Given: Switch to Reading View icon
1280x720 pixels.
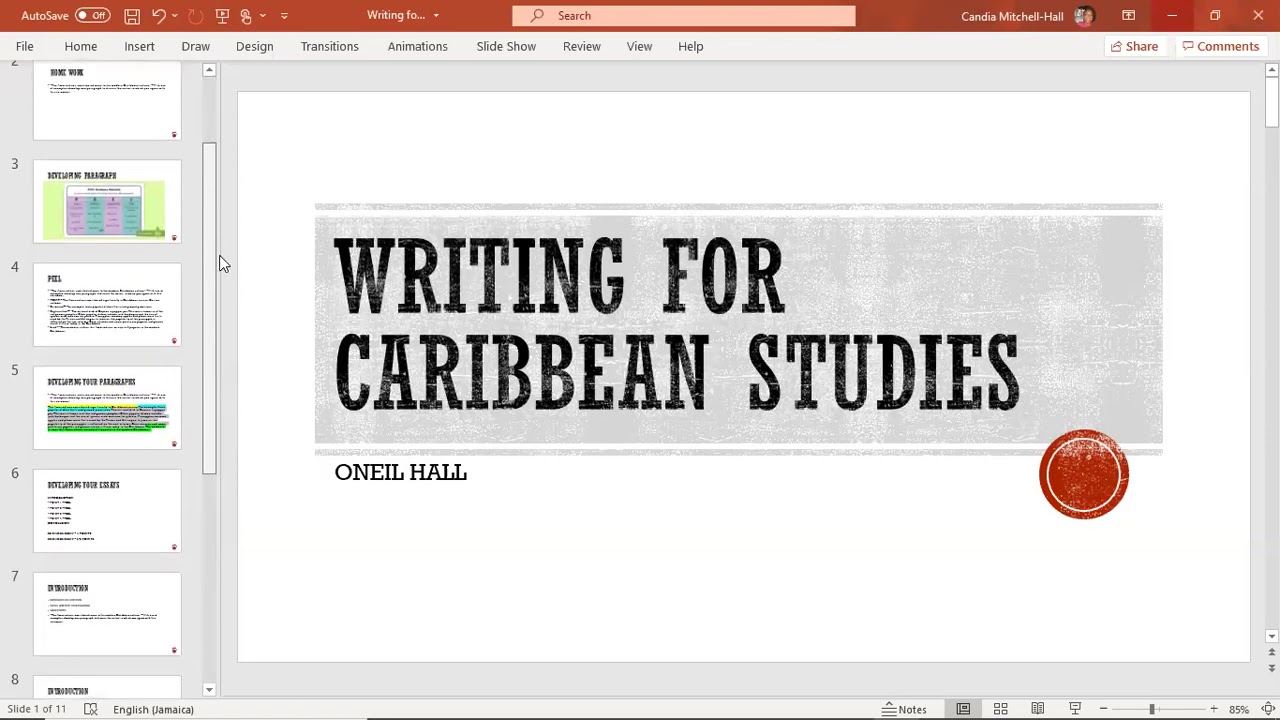Looking at the screenshot, I should pyautogui.click(x=1038, y=709).
